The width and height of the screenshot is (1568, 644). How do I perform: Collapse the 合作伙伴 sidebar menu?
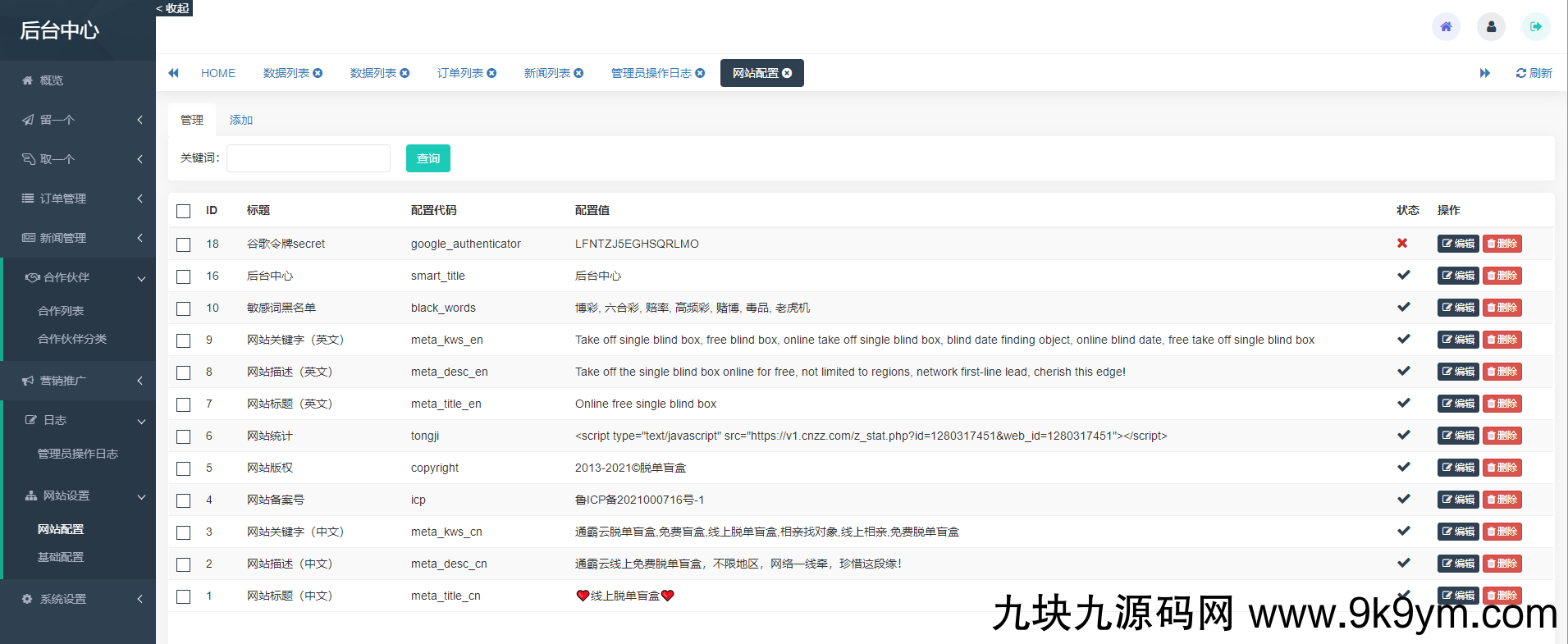pos(78,277)
